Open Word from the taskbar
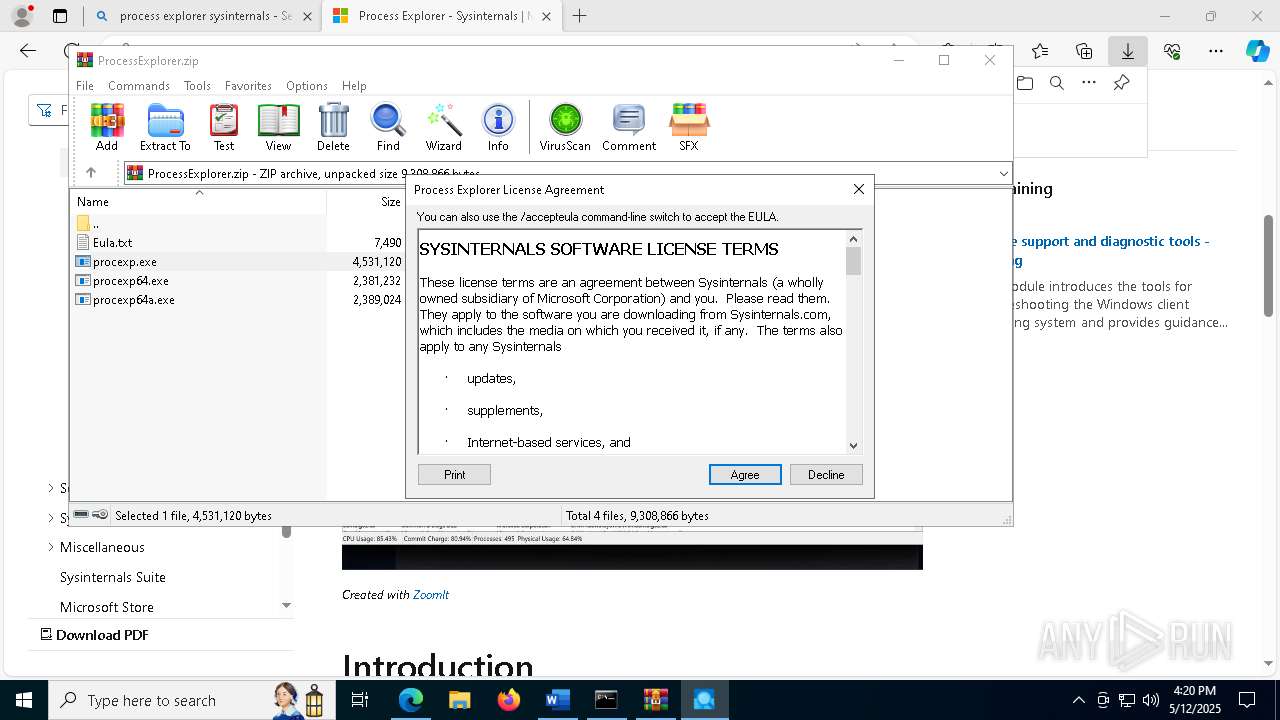The image size is (1280, 720). pyautogui.click(x=557, y=700)
